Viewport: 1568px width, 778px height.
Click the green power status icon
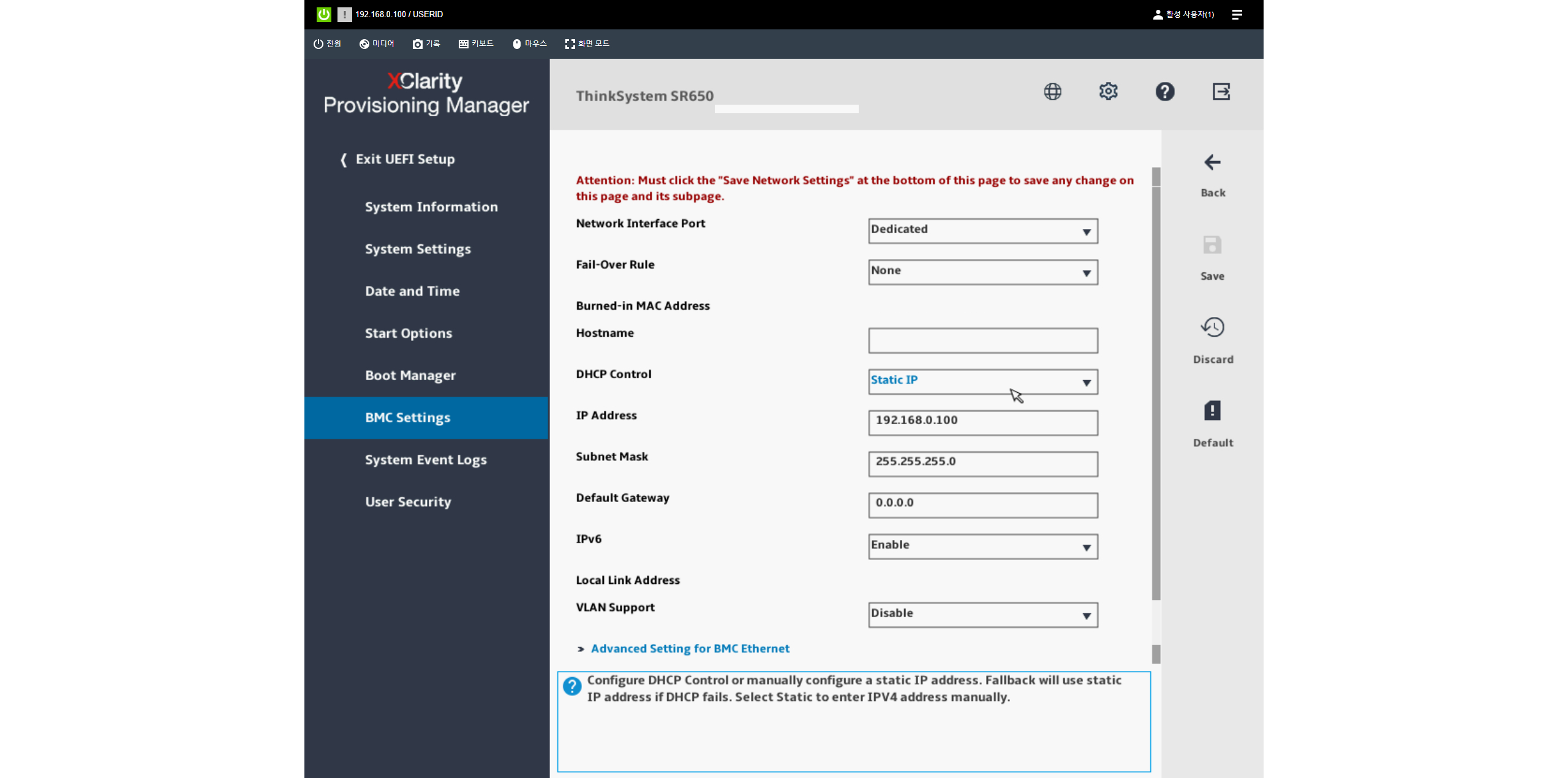pyautogui.click(x=324, y=14)
